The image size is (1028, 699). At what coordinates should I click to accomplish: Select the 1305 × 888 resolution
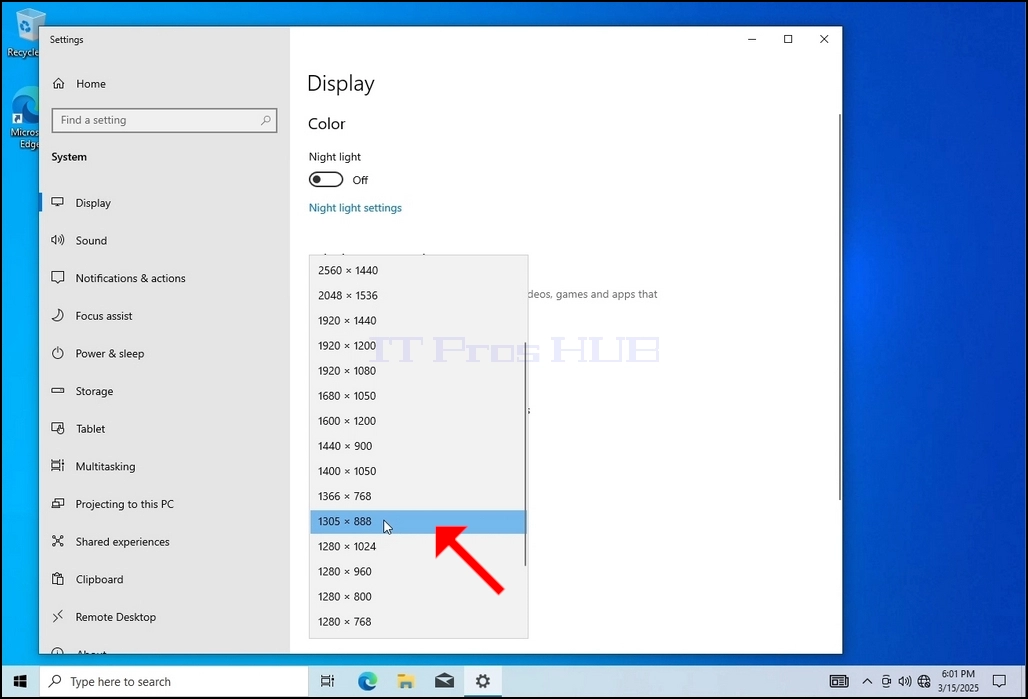point(418,522)
